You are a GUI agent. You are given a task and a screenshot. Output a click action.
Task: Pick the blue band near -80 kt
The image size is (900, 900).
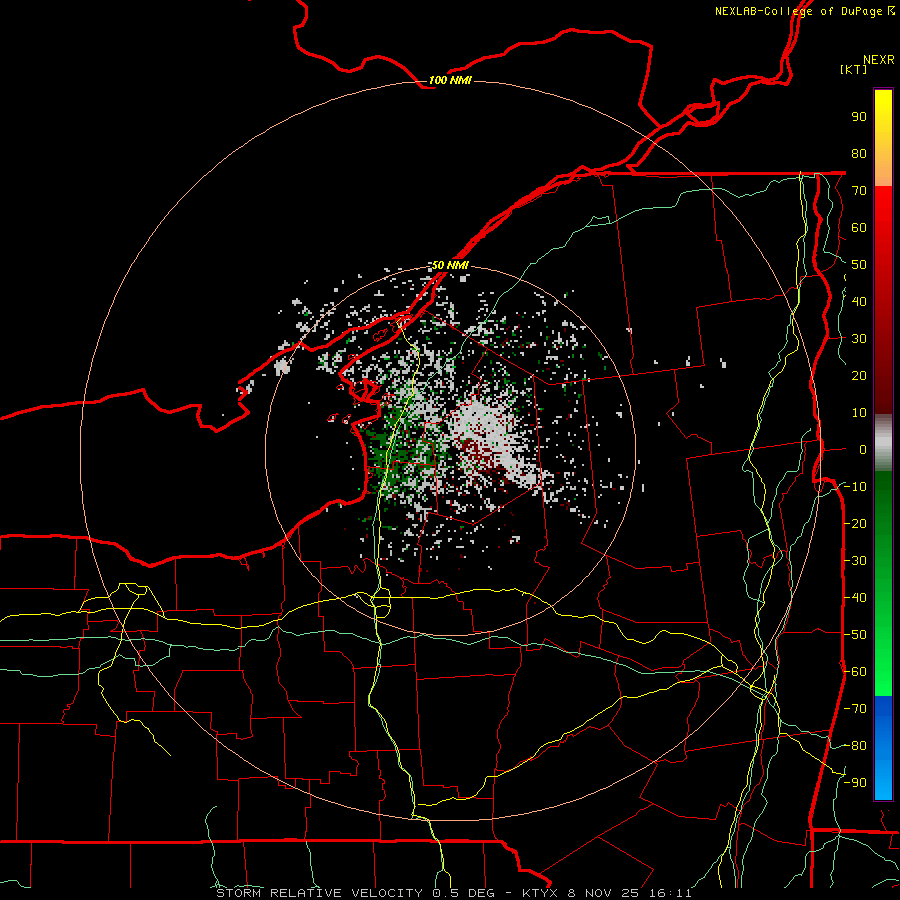[x=883, y=746]
